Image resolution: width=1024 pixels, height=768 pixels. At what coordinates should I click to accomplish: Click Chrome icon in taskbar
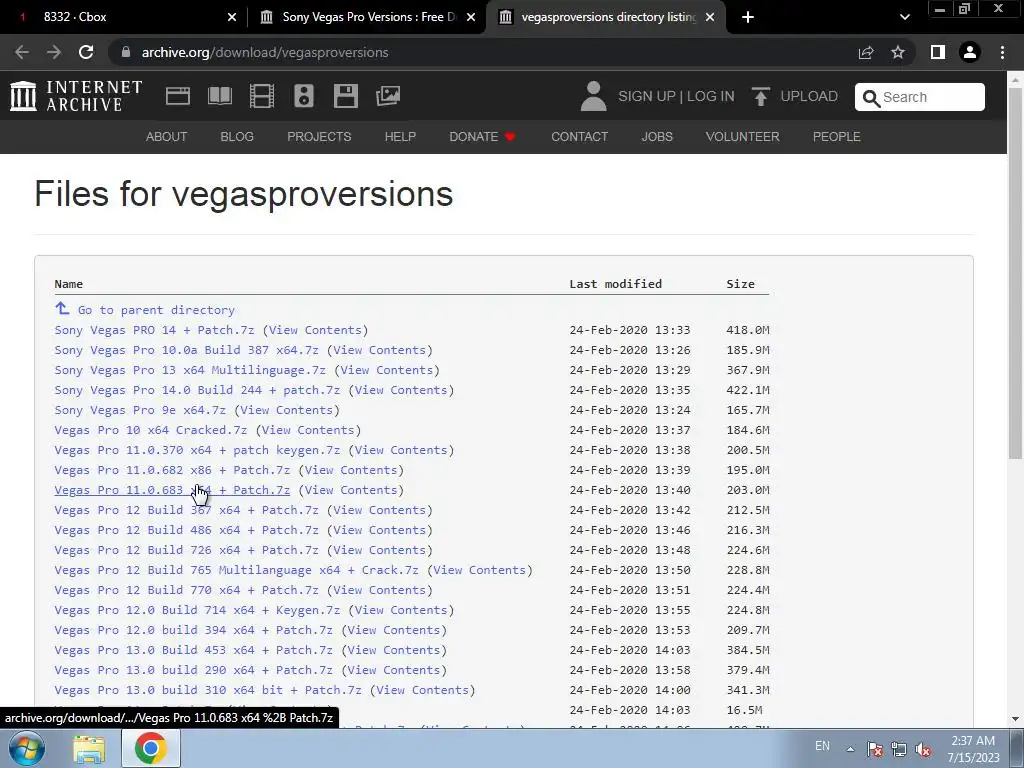[150, 748]
